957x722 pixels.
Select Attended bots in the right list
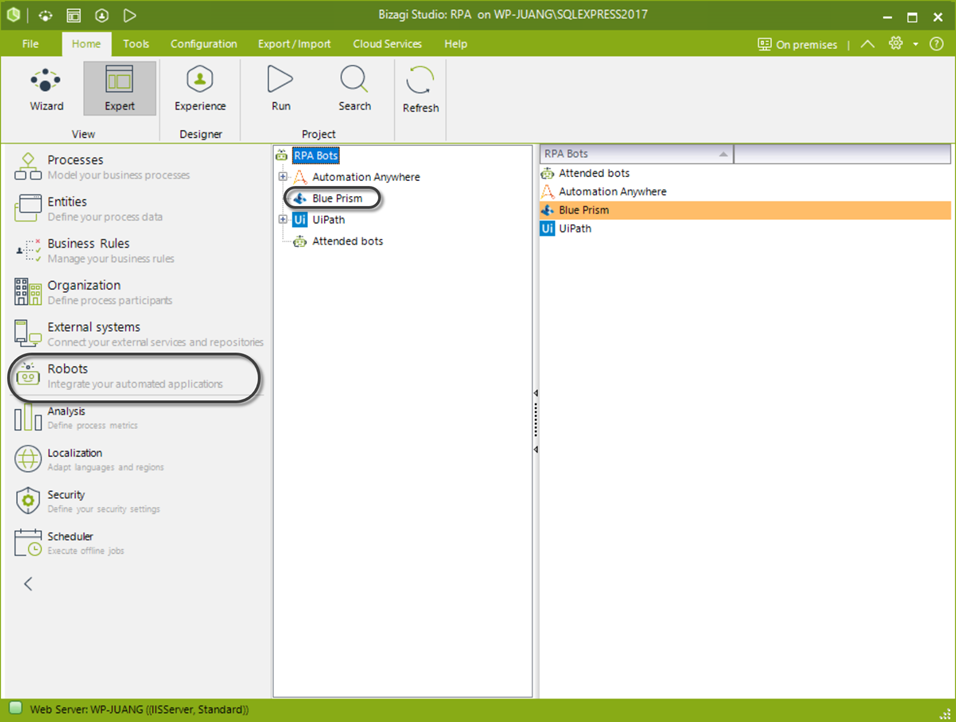click(x=594, y=173)
